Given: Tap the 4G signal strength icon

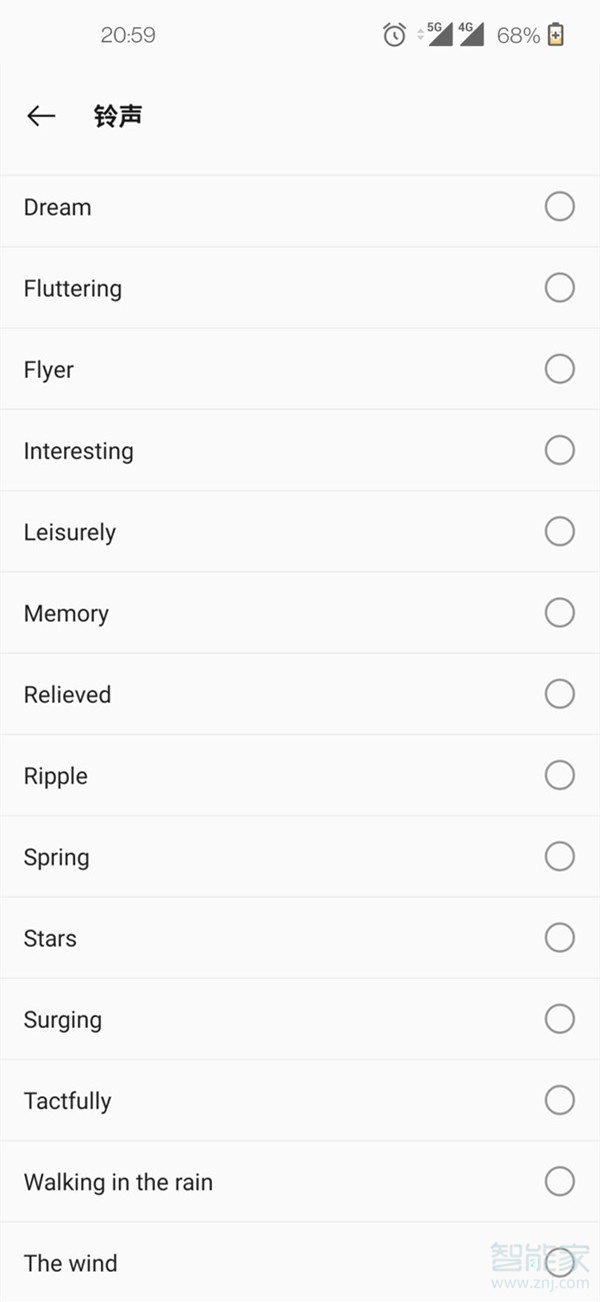Looking at the screenshot, I should pos(470,34).
